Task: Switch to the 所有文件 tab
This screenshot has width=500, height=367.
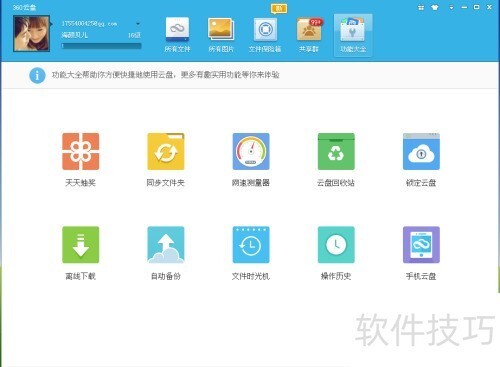Action: tap(177, 35)
